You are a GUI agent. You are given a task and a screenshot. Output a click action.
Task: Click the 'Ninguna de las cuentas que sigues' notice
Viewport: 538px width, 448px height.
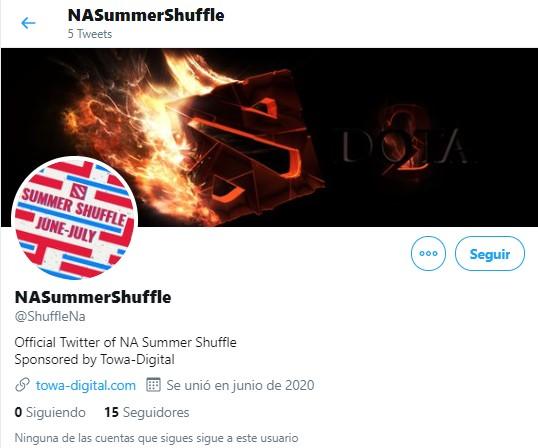point(156,438)
